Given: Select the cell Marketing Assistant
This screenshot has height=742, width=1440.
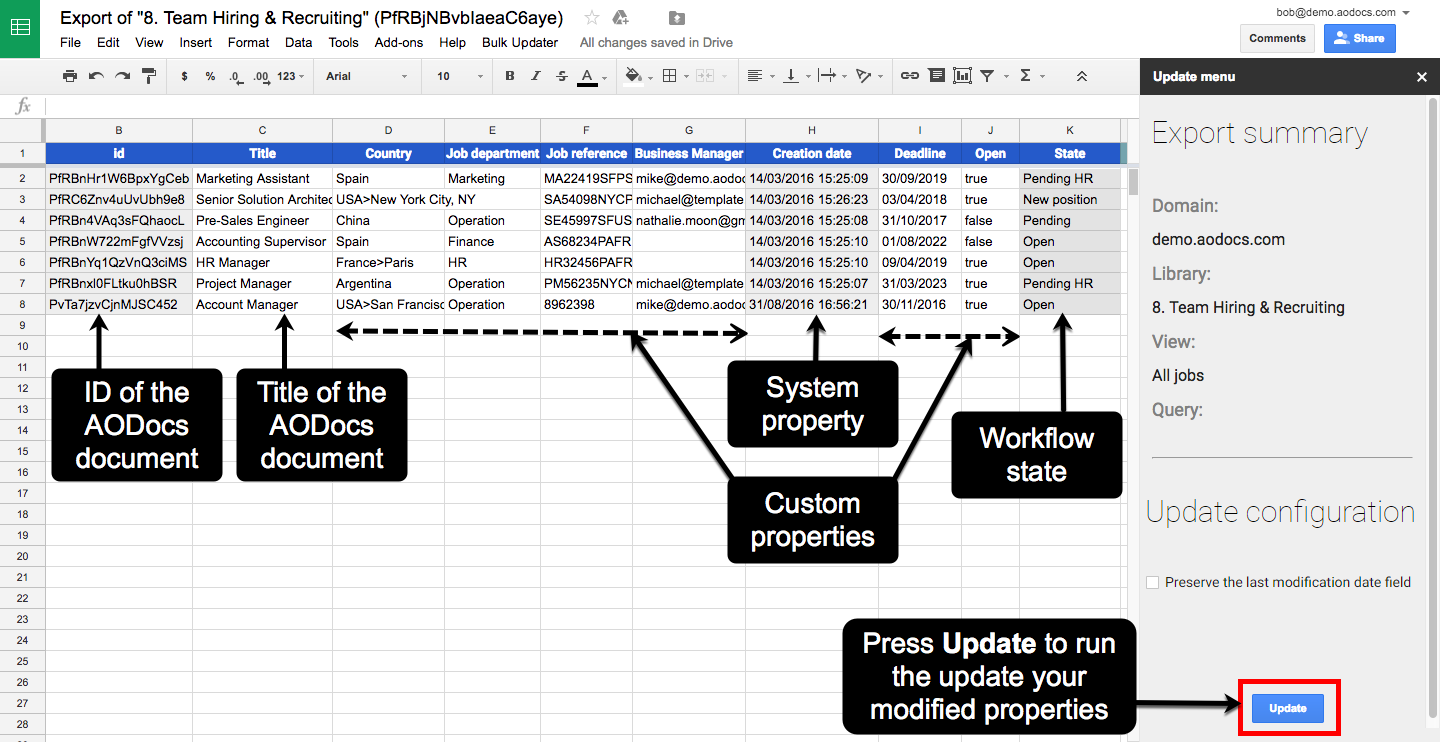Looking at the screenshot, I should [262, 178].
